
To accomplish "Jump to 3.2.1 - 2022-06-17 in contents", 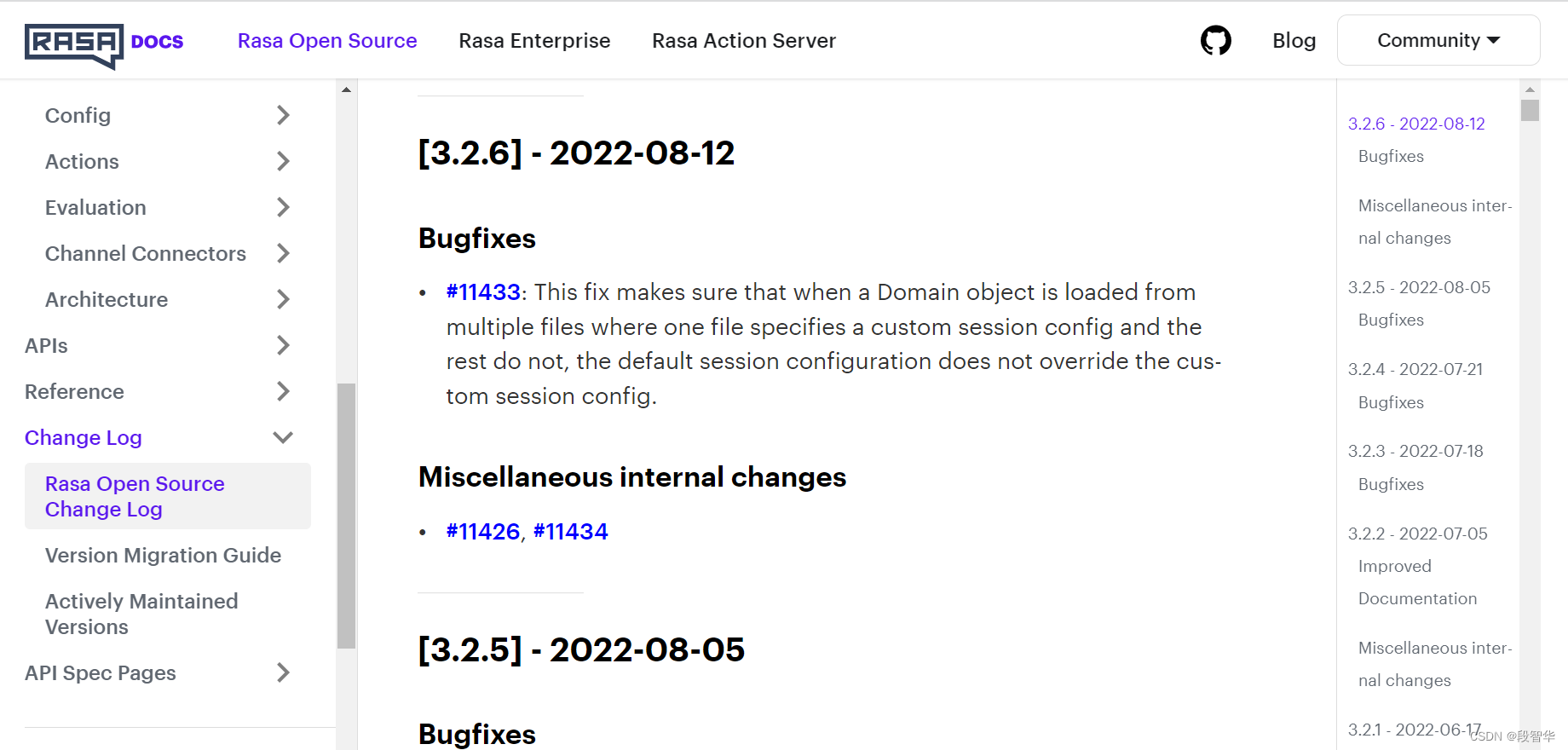I will pyautogui.click(x=1415, y=730).
